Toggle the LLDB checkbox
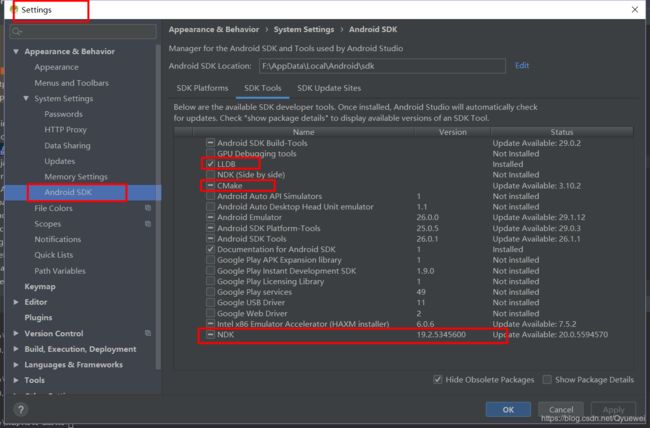The image size is (650, 428). 211,164
